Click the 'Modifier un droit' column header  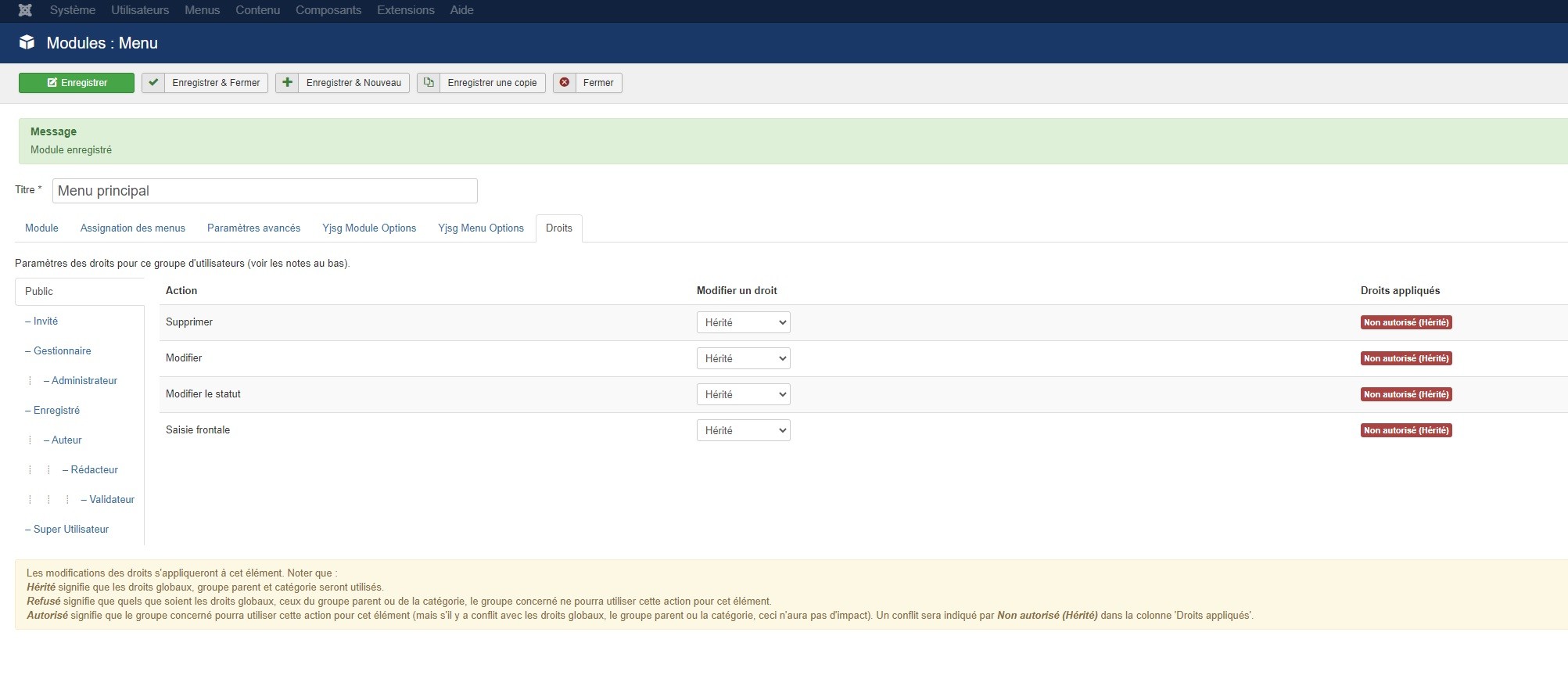coord(737,291)
